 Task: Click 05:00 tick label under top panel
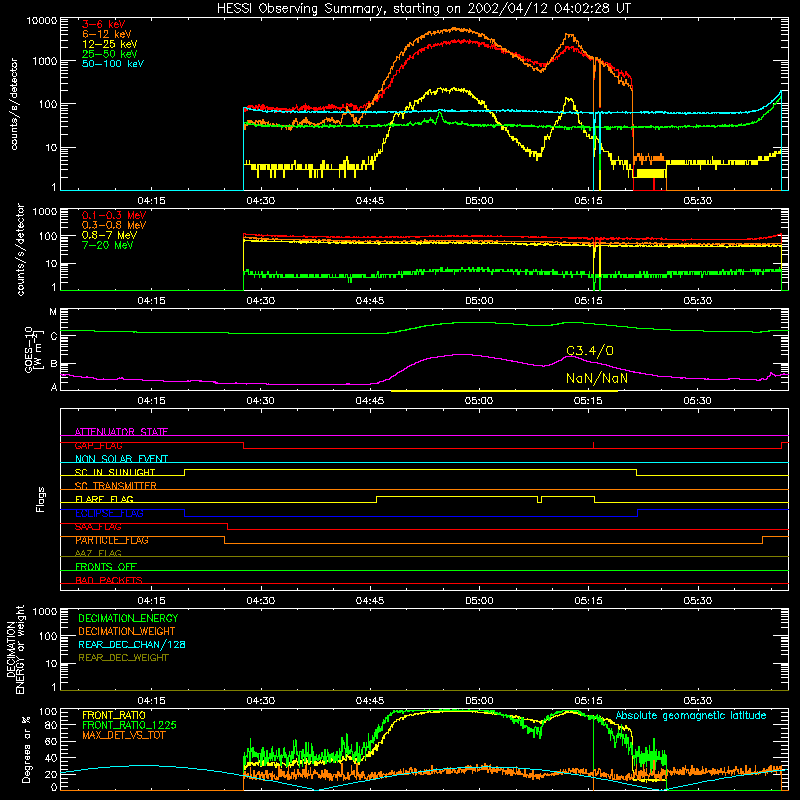tap(479, 201)
